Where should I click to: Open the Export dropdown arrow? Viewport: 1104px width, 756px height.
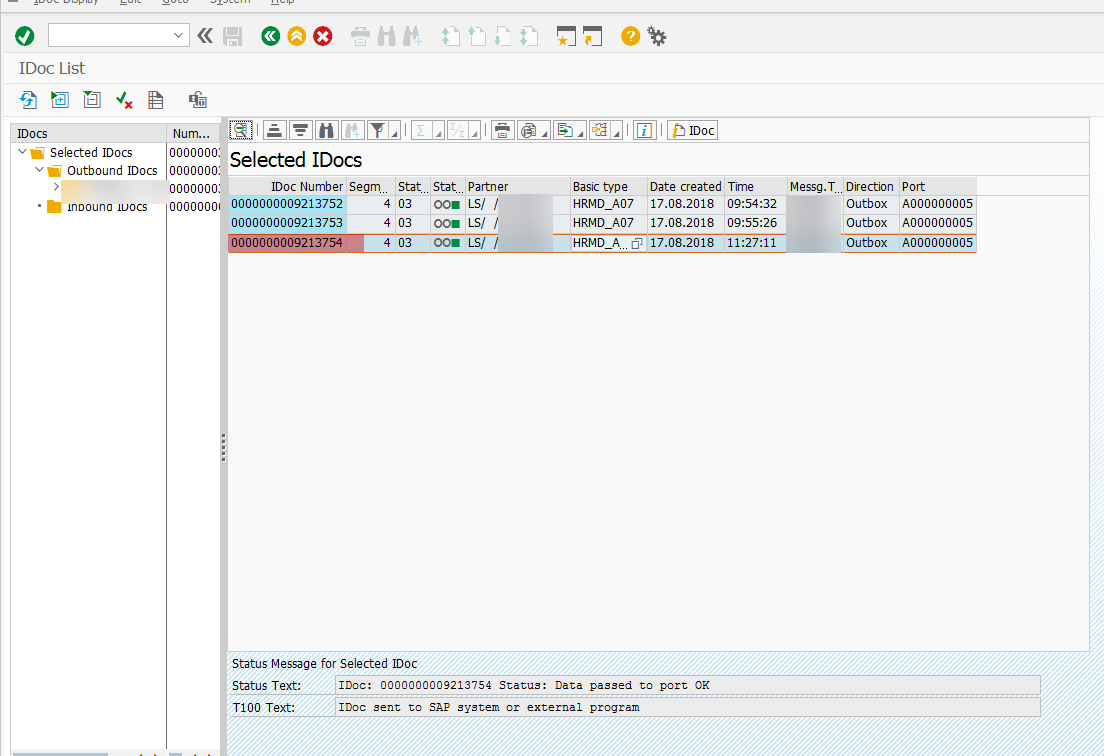click(582, 133)
